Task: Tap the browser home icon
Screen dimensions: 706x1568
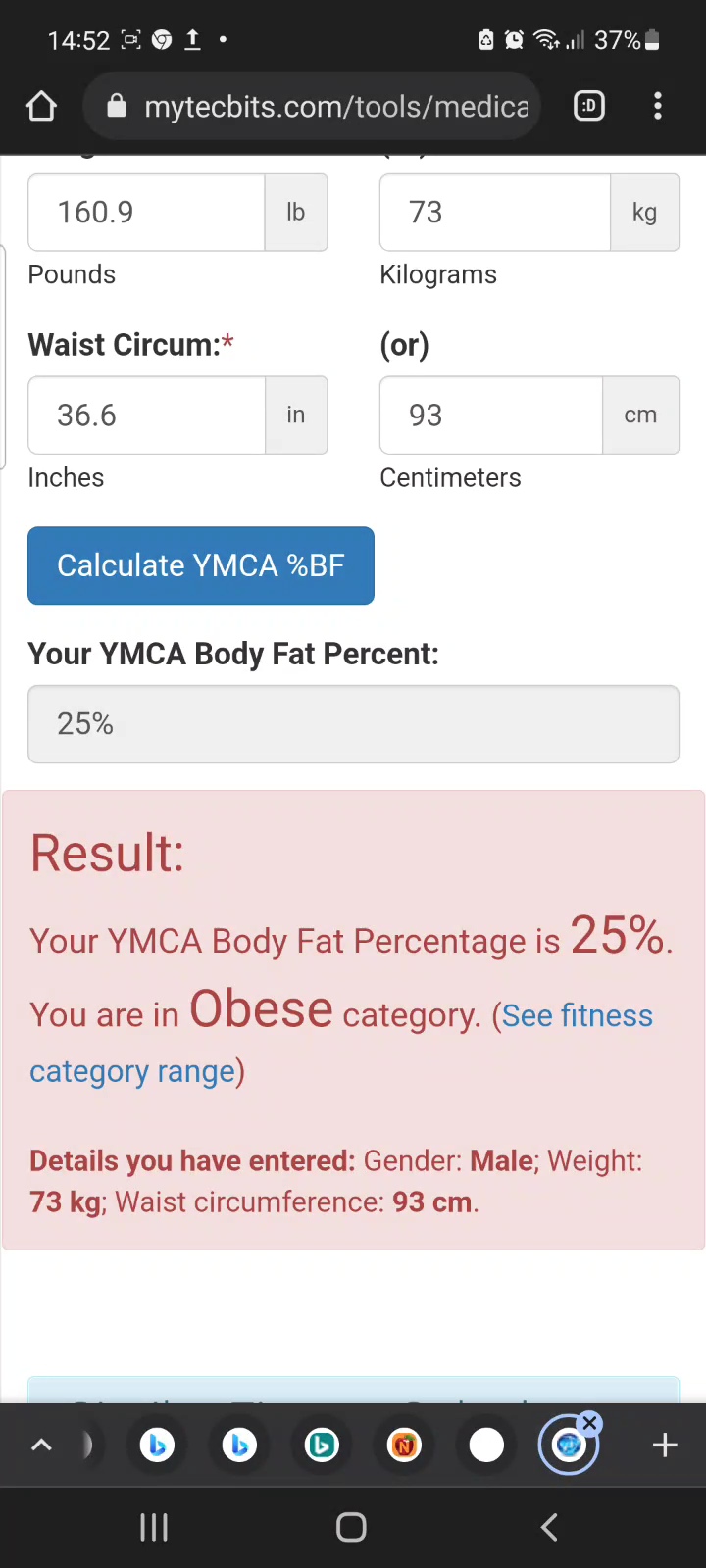Action: pos(41,106)
